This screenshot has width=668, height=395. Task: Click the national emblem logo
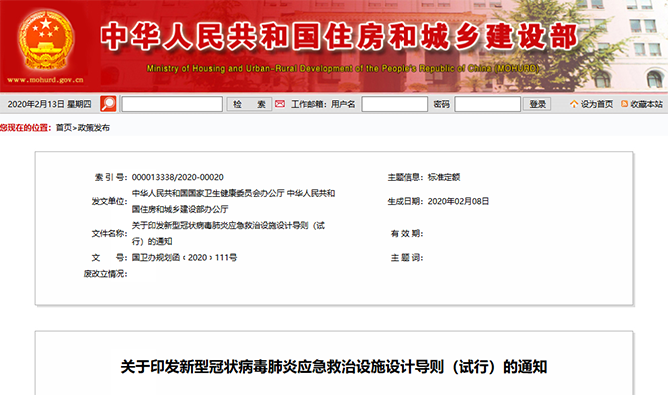click(x=46, y=40)
